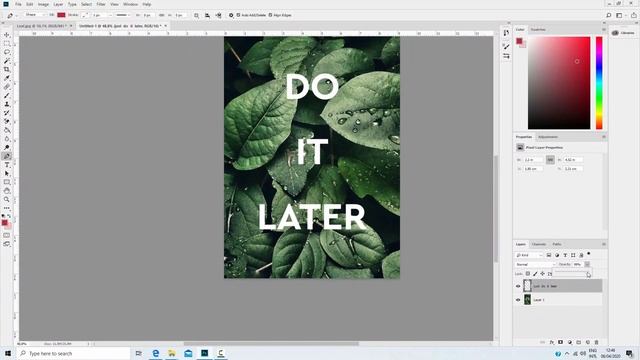Screen dimensions: 640x360
Task: Select the Layer 1 thumbnail
Action: click(527, 300)
